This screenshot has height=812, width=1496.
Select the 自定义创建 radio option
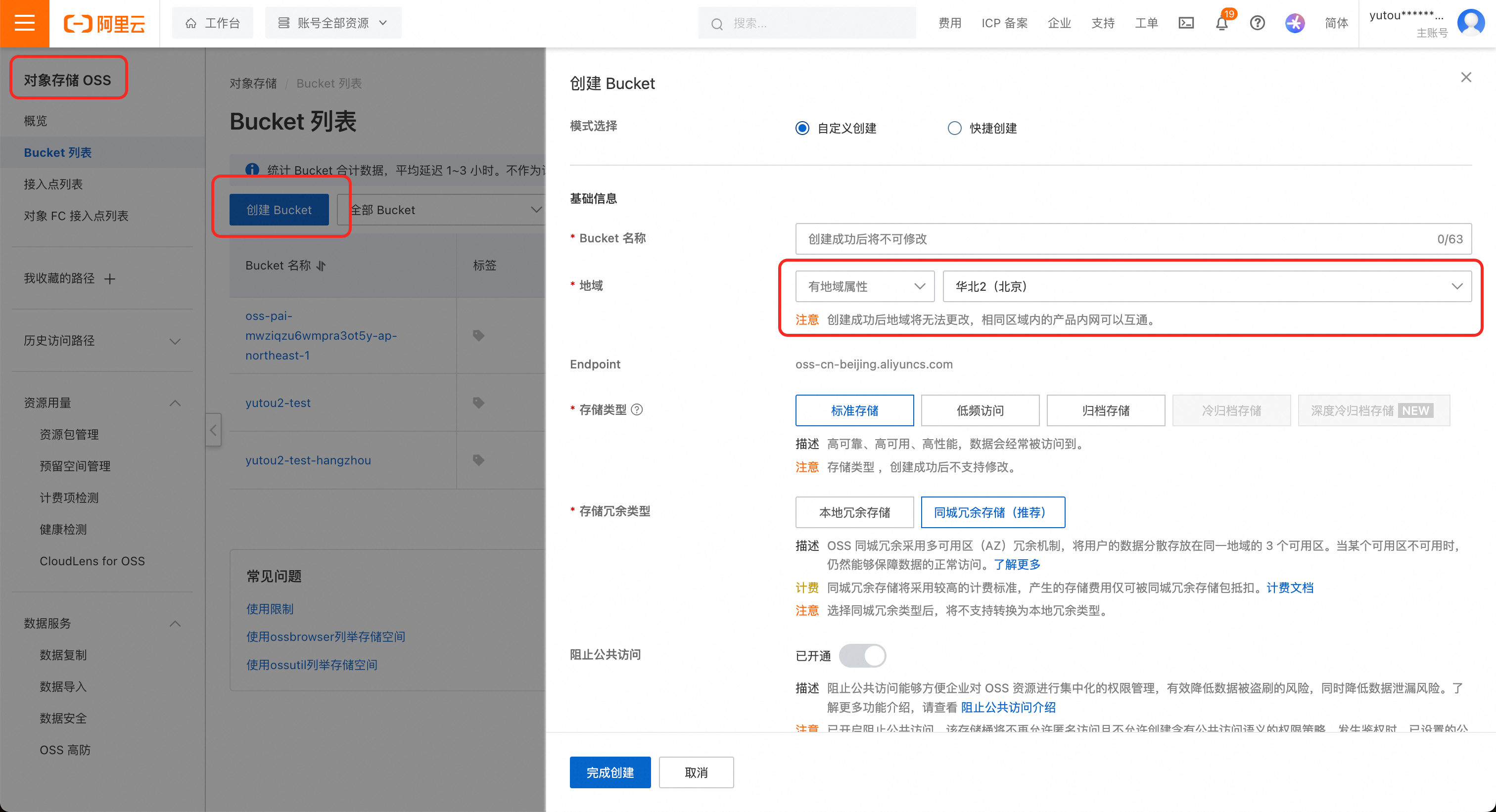pyautogui.click(x=802, y=128)
